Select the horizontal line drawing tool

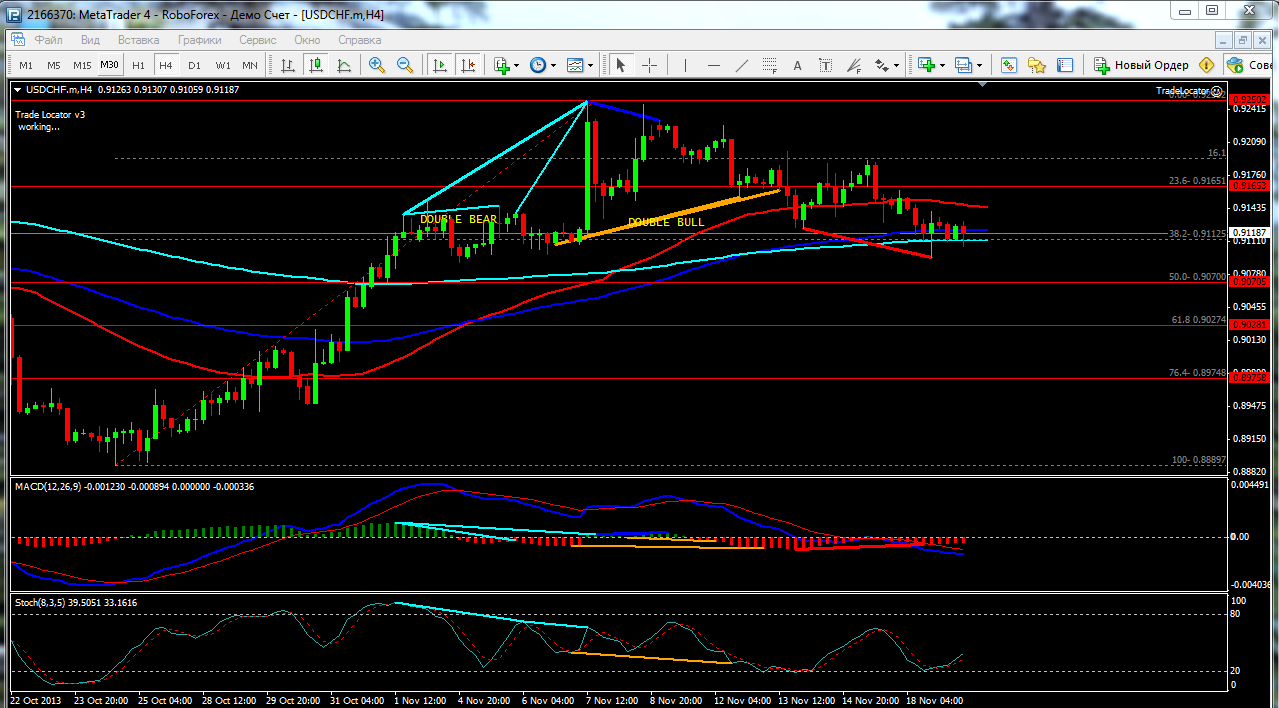[x=713, y=65]
